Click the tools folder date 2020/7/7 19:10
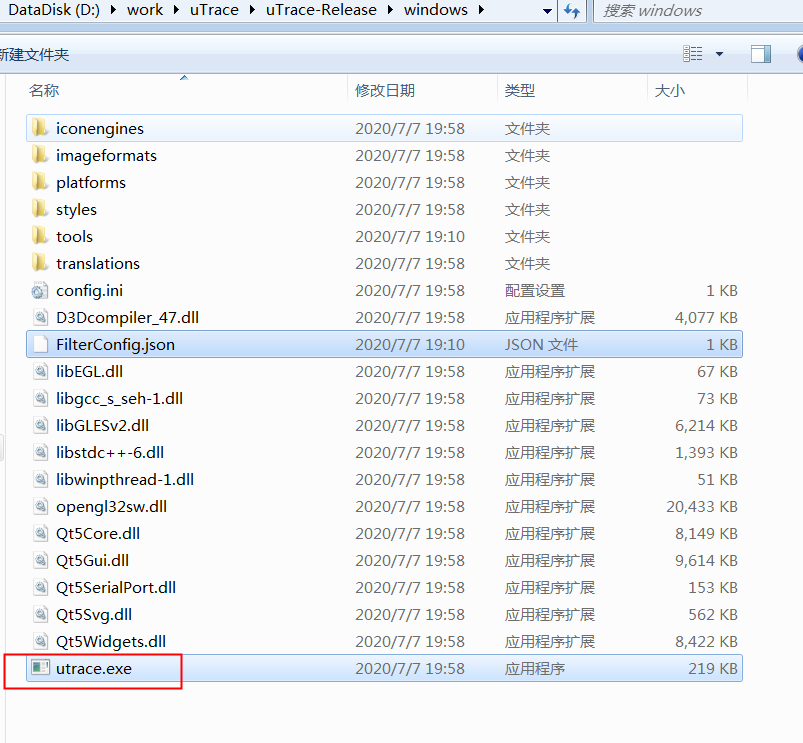 pyautogui.click(x=410, y=237)
